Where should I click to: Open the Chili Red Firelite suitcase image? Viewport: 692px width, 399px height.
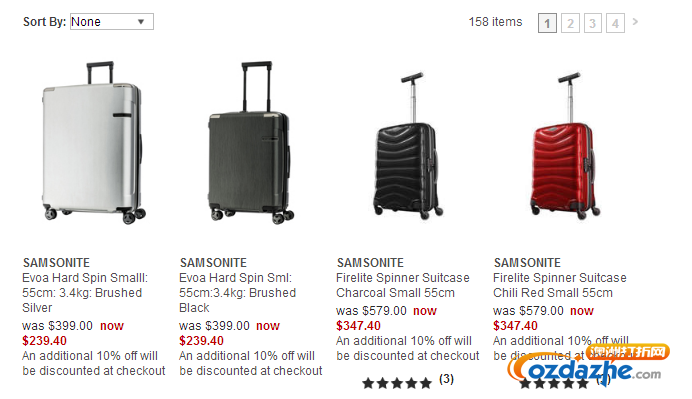(x=565, y=146)
